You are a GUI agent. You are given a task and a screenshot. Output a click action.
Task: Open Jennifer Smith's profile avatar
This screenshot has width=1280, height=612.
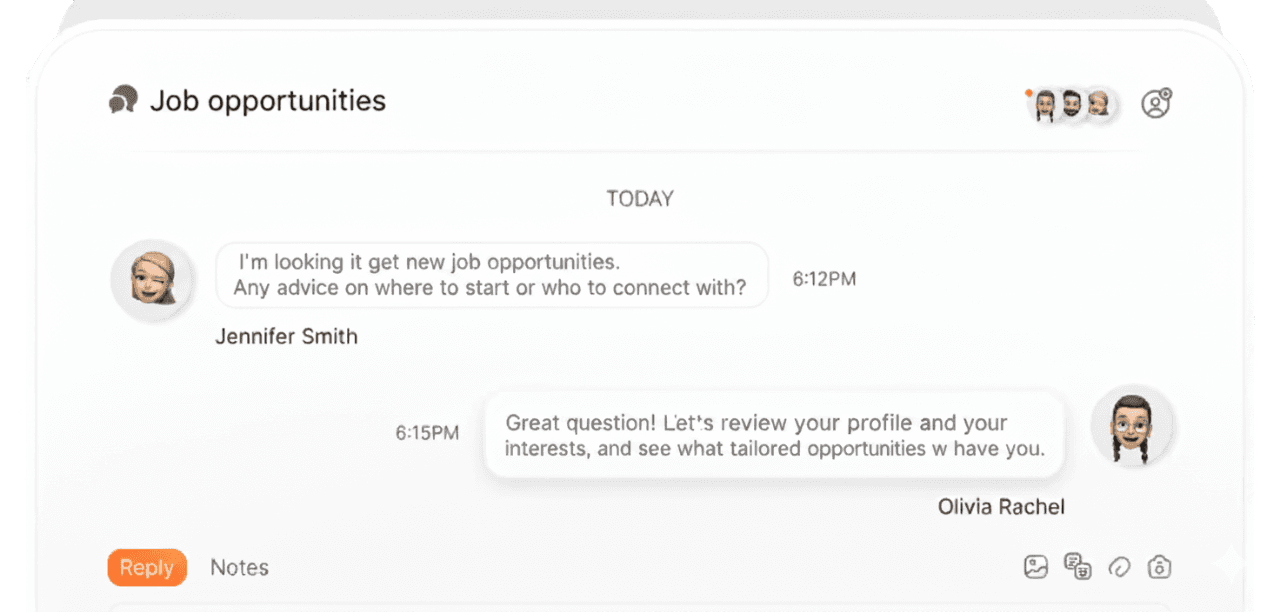click(x=152, y=279)
